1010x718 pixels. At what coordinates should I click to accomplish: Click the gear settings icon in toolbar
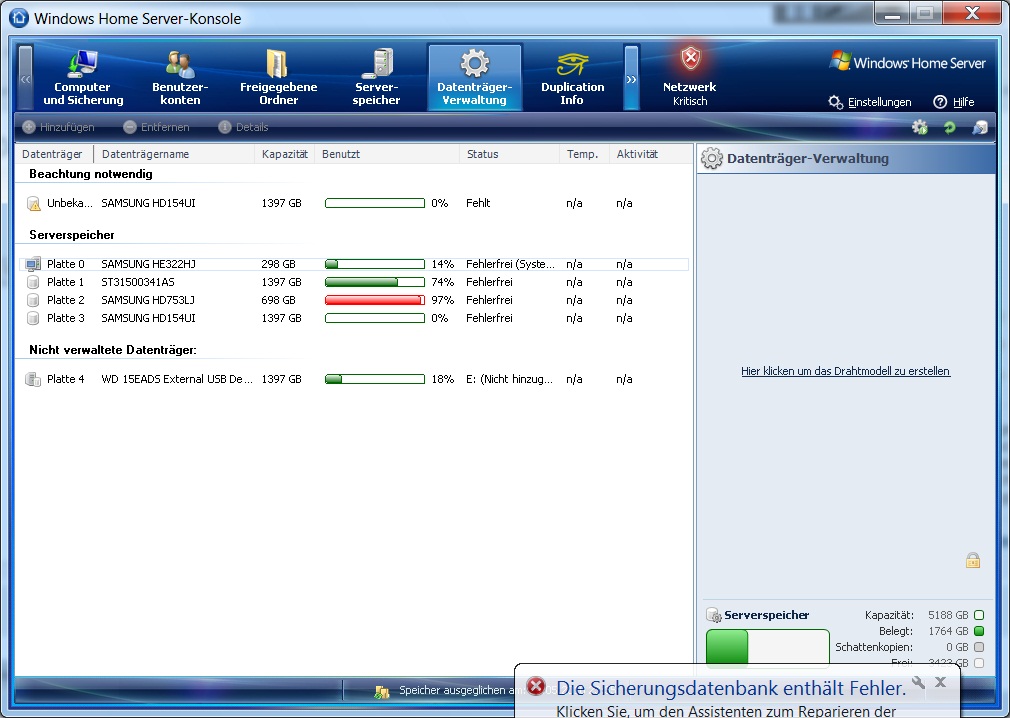(x=920, y=128)
